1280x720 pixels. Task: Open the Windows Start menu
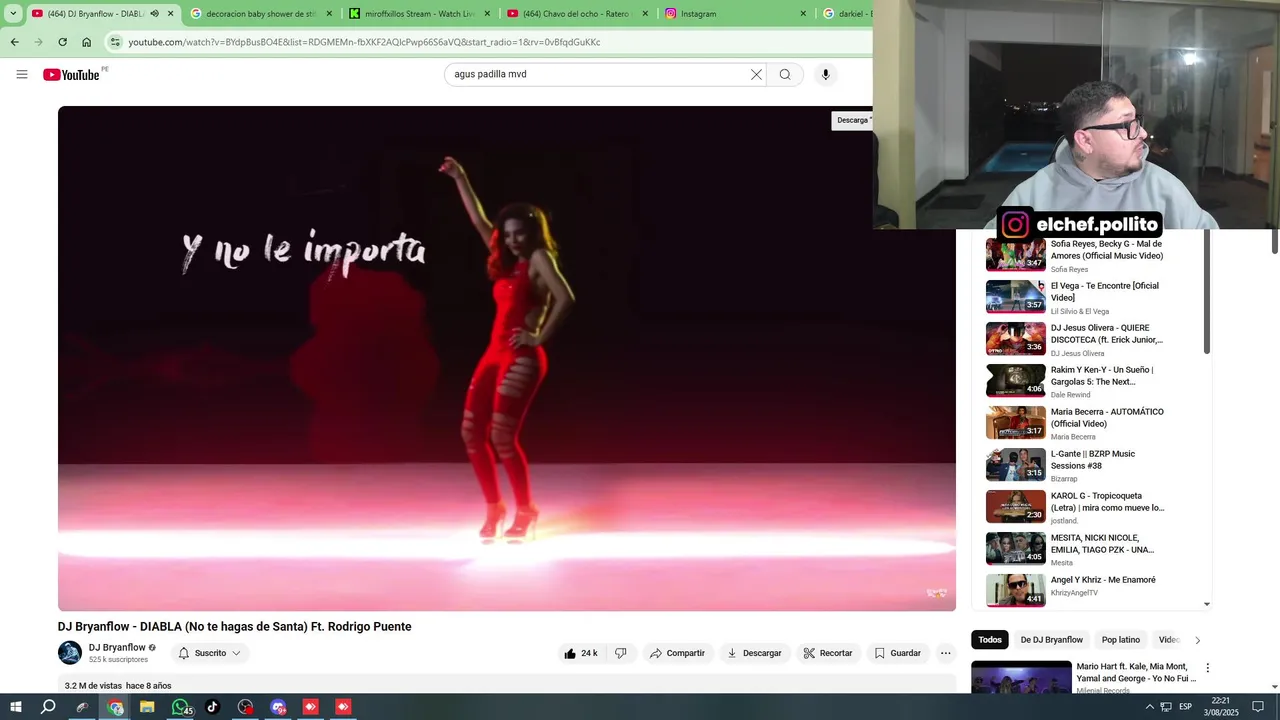pyautogui.click(x=16, y=707)
